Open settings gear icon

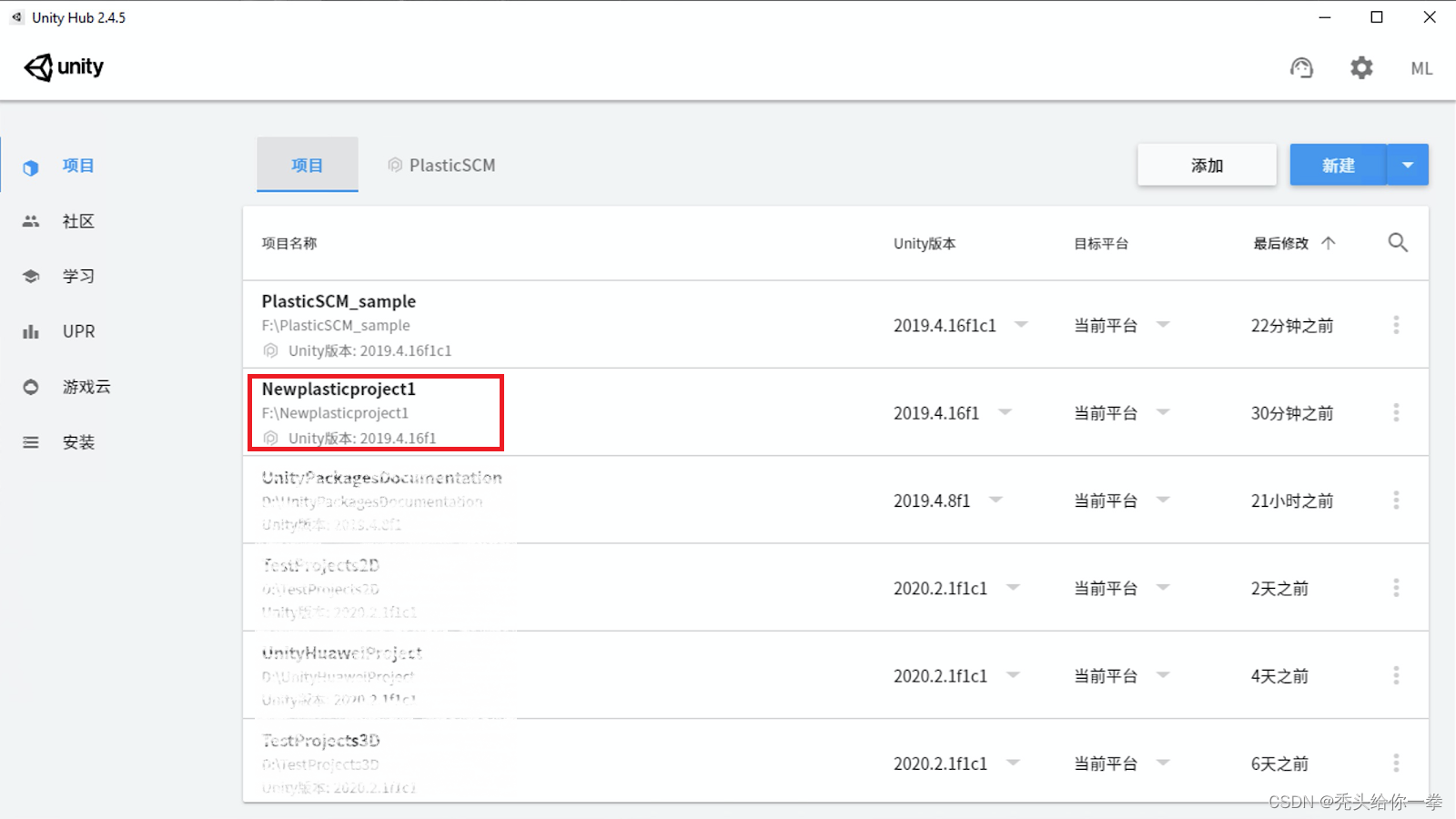click(x=1361, y=68)
